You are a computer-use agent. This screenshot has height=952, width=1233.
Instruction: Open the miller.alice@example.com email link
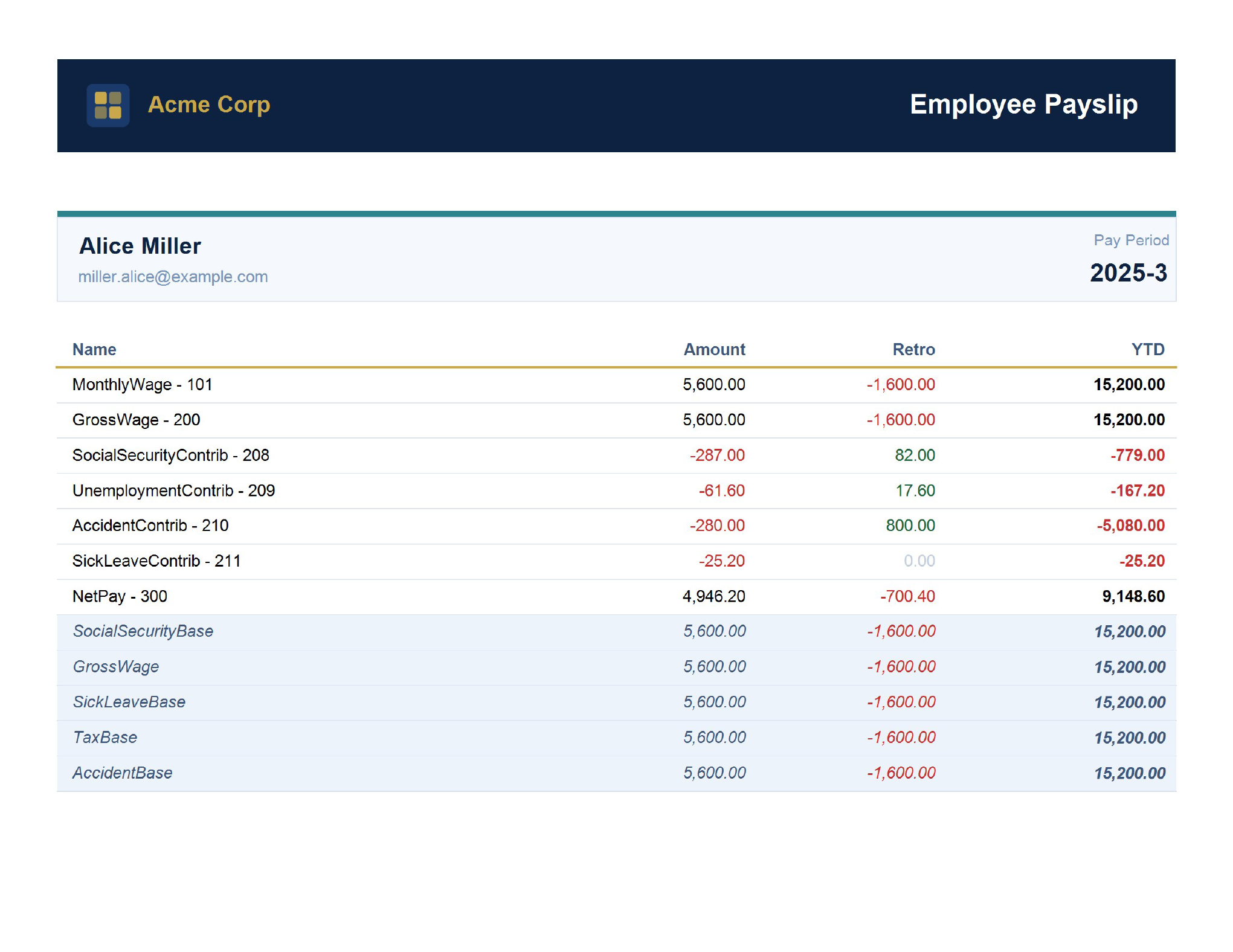pos(173,277)
